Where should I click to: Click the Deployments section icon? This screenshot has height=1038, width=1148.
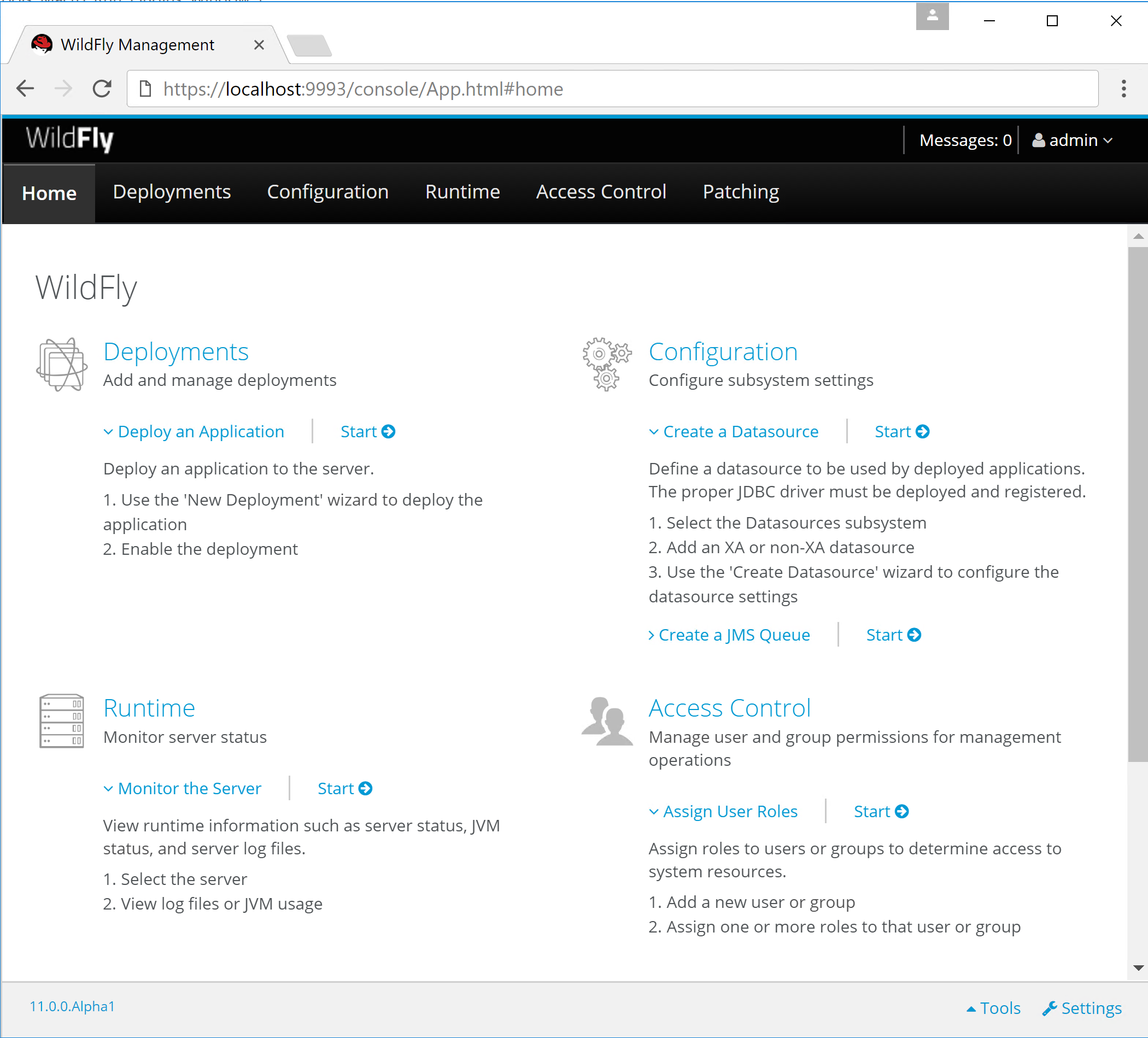point(61,365)
